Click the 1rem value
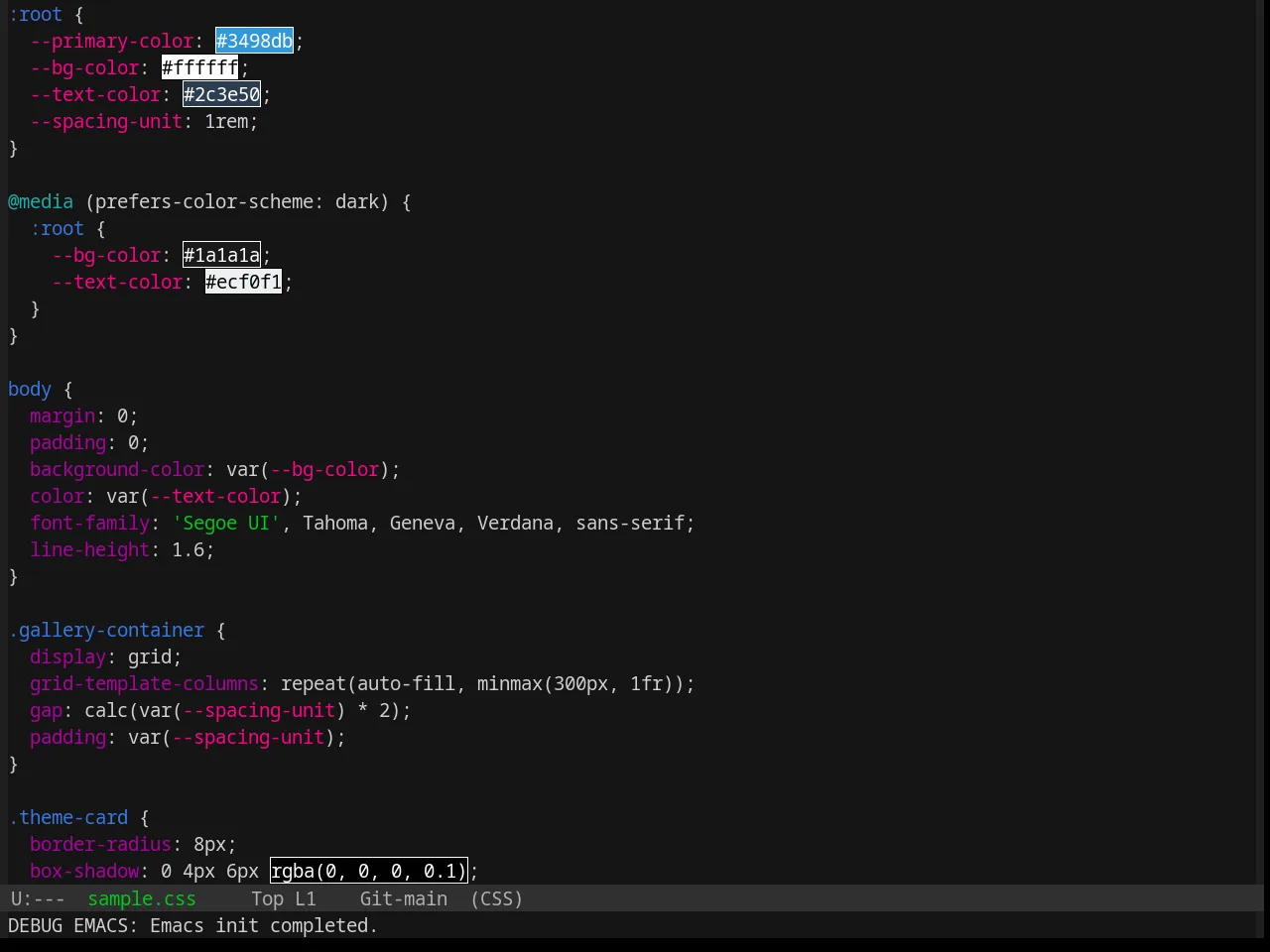The image size is (1270, 952). 226,121
